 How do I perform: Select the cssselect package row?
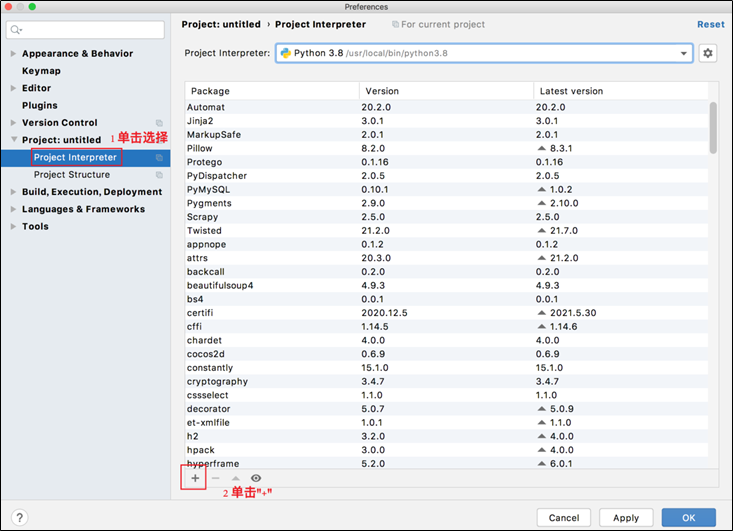point(446,395)
